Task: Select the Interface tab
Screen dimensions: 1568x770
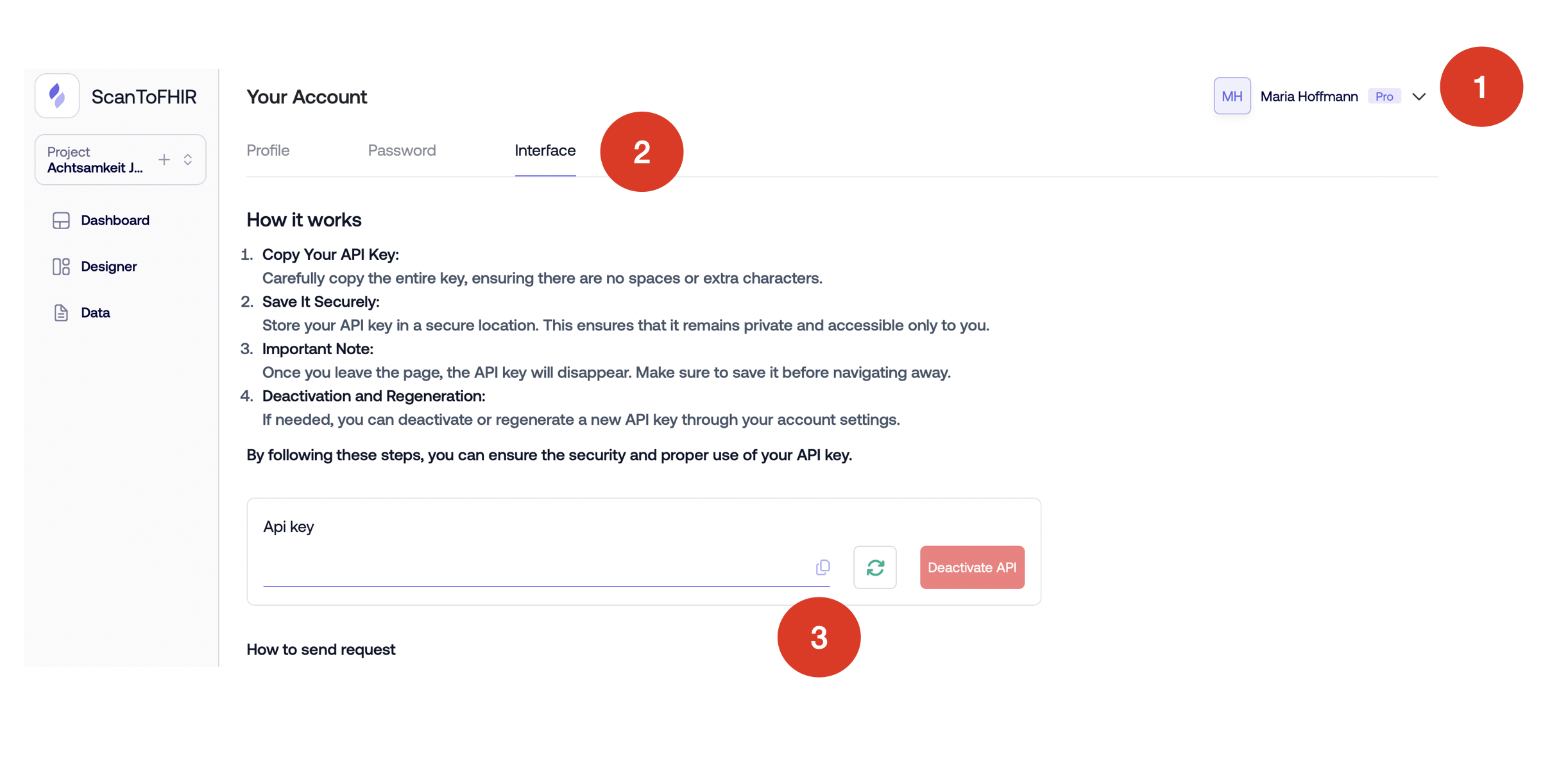Action: point(545,150)
